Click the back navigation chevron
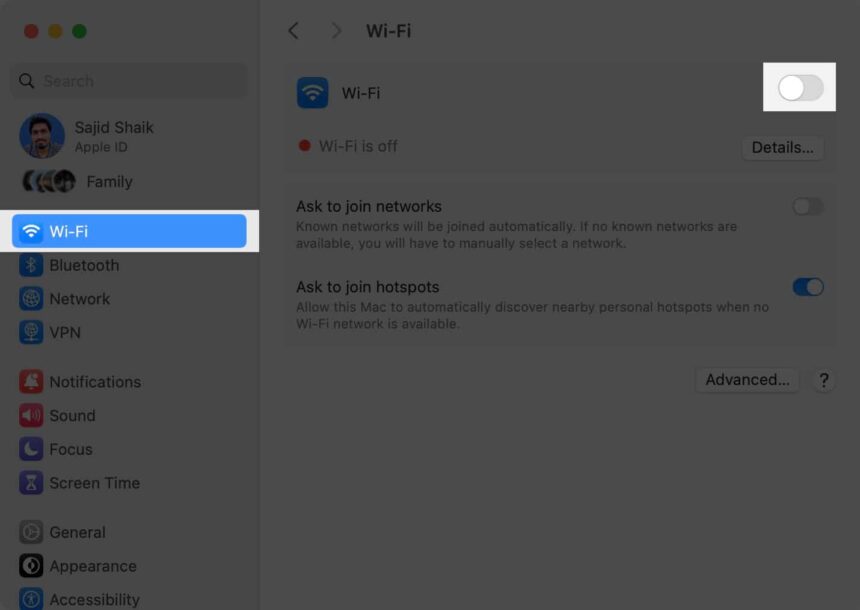This screenshot has height=610, width=860. pos(293,31)
